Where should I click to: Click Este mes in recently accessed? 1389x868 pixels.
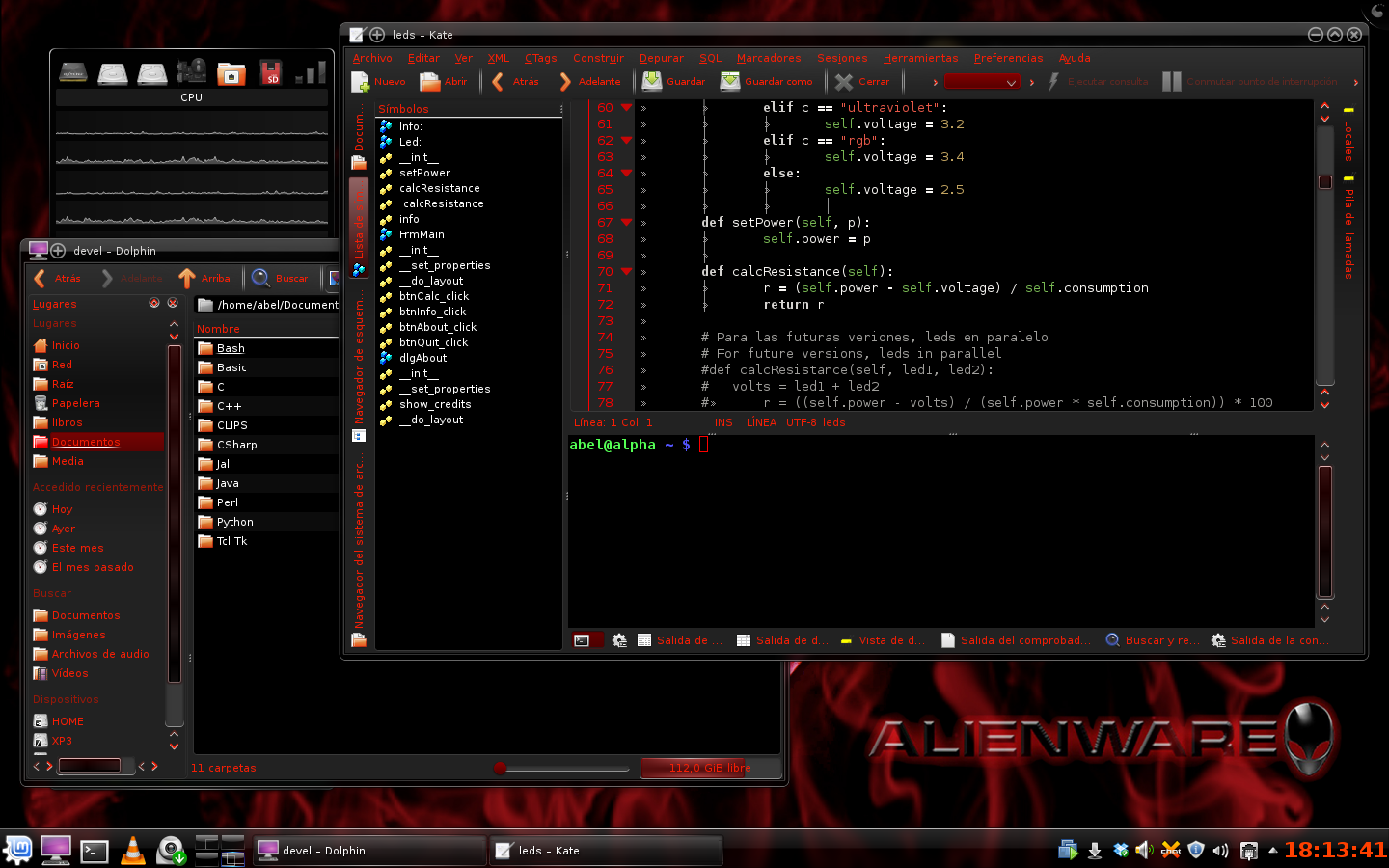(77, 548)
